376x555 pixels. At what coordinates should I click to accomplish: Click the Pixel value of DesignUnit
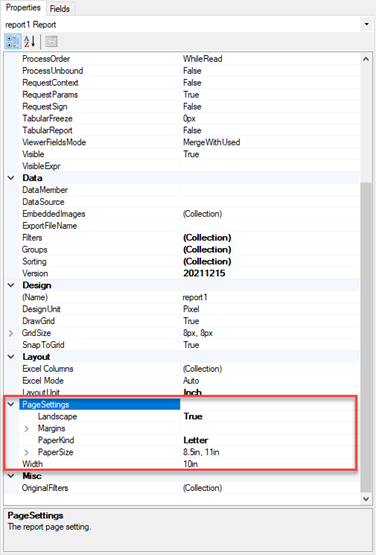click(x=191, y=309)
